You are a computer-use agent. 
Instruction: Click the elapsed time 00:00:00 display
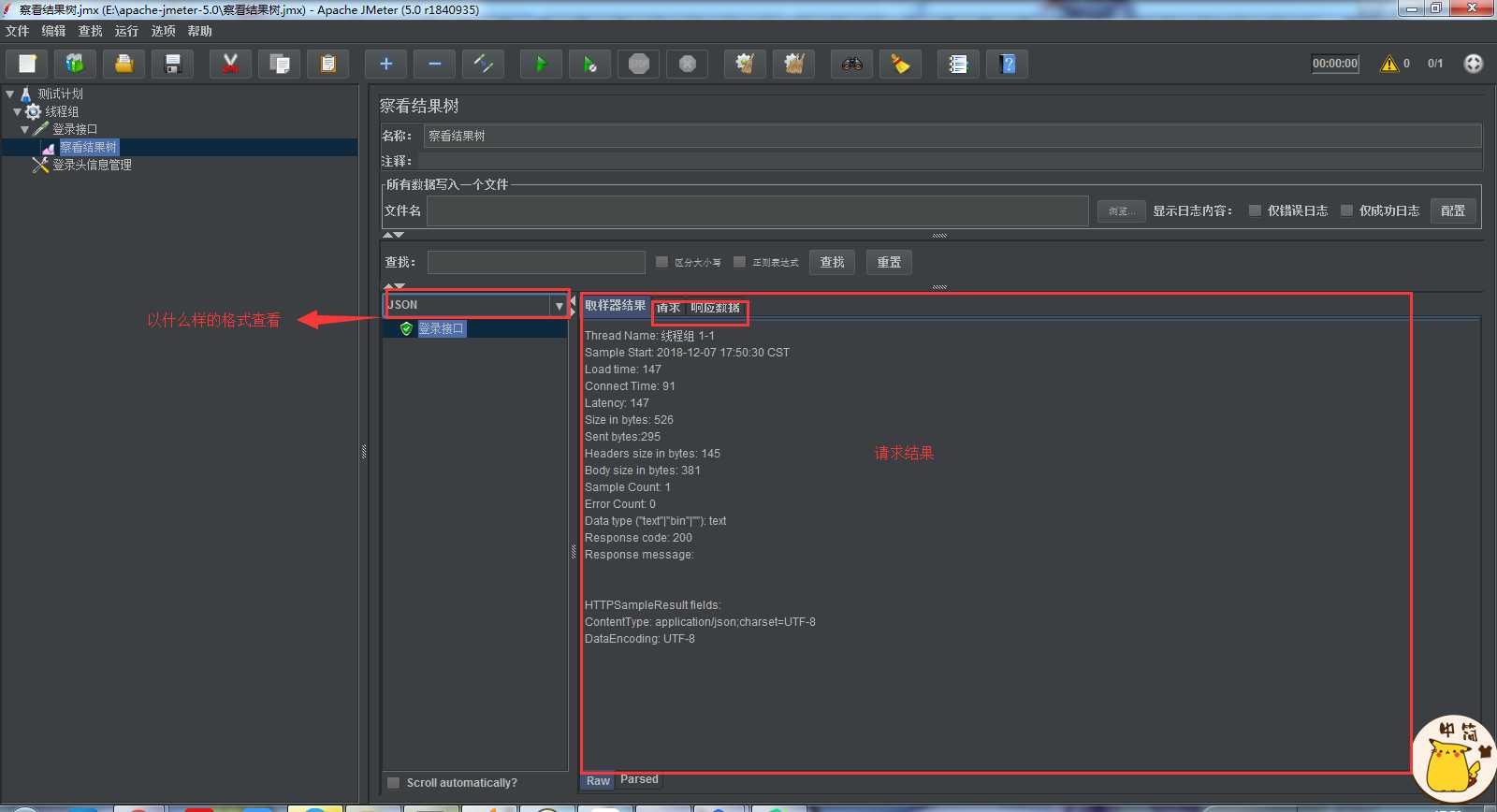click(1335, 64)
